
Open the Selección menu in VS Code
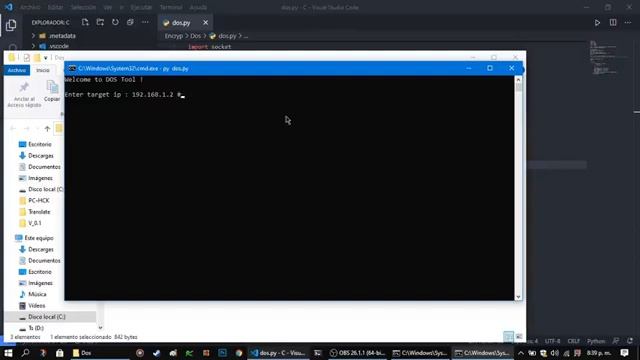click(x=83, y=7)
